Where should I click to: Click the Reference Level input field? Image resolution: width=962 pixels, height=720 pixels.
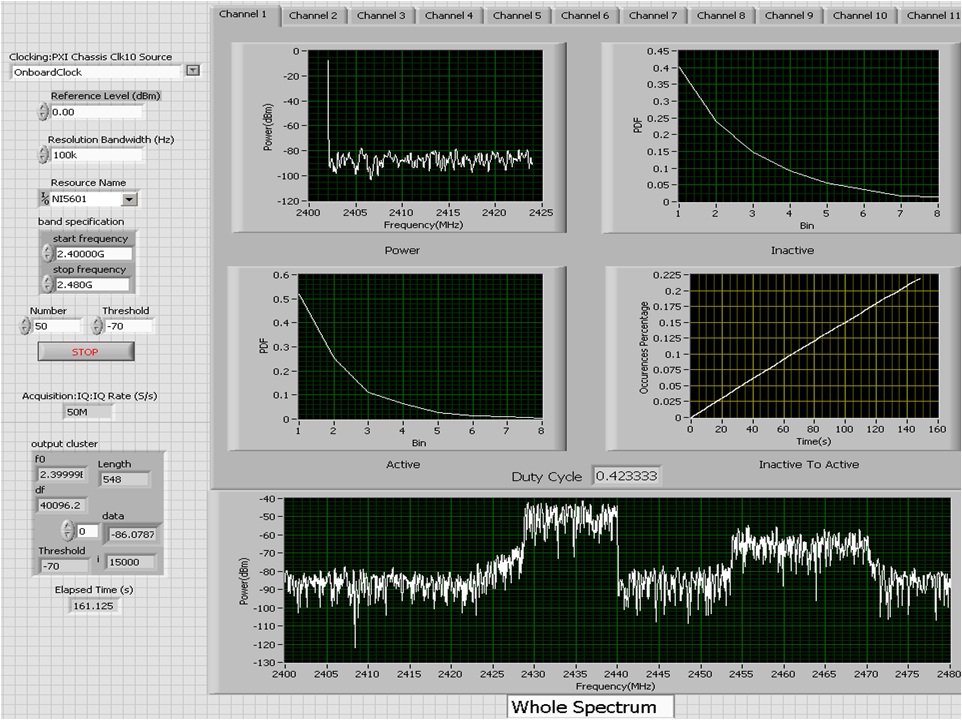pos(95,112)
